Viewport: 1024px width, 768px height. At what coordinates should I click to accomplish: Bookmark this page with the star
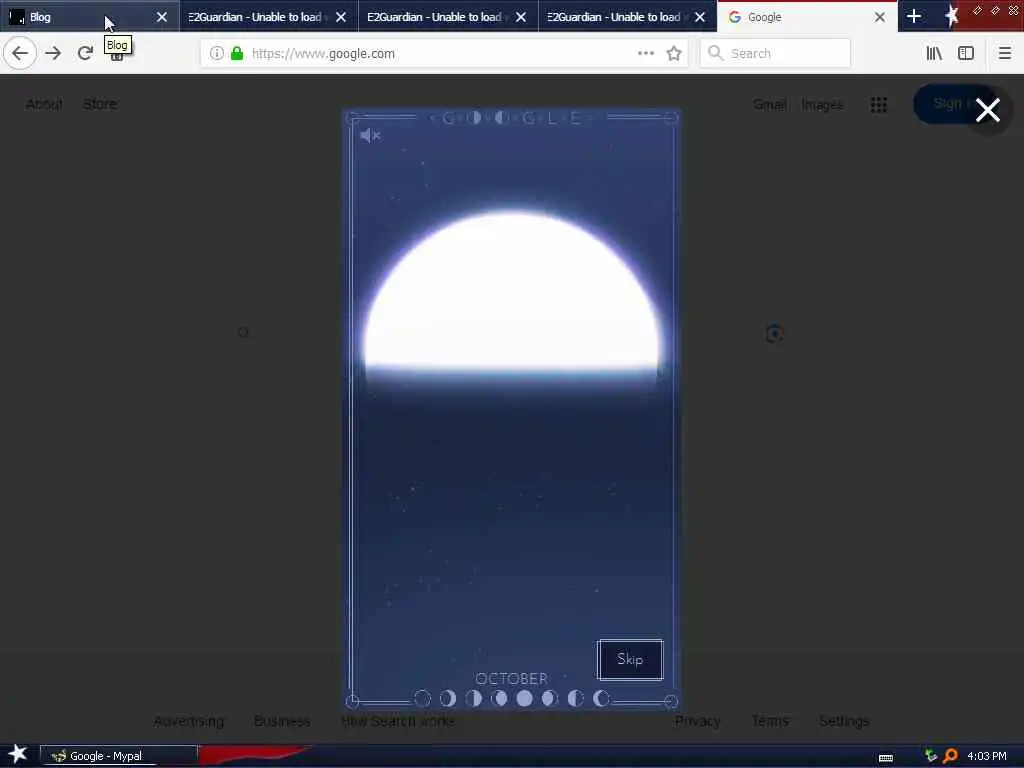coord(674,54)
